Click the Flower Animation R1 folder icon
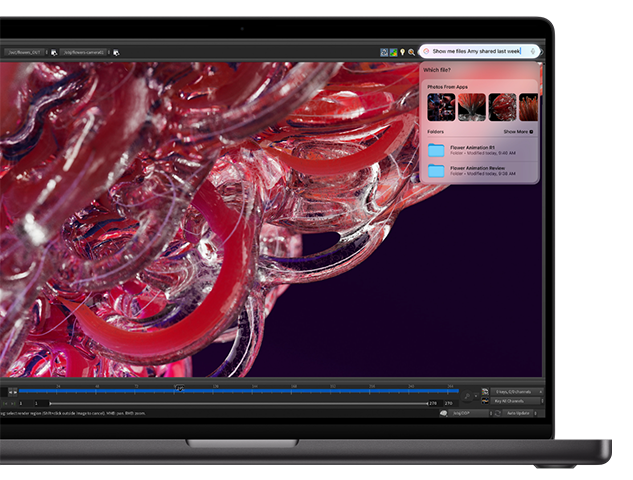The height and width of the screenshot is (480, 633). (436, 150)
